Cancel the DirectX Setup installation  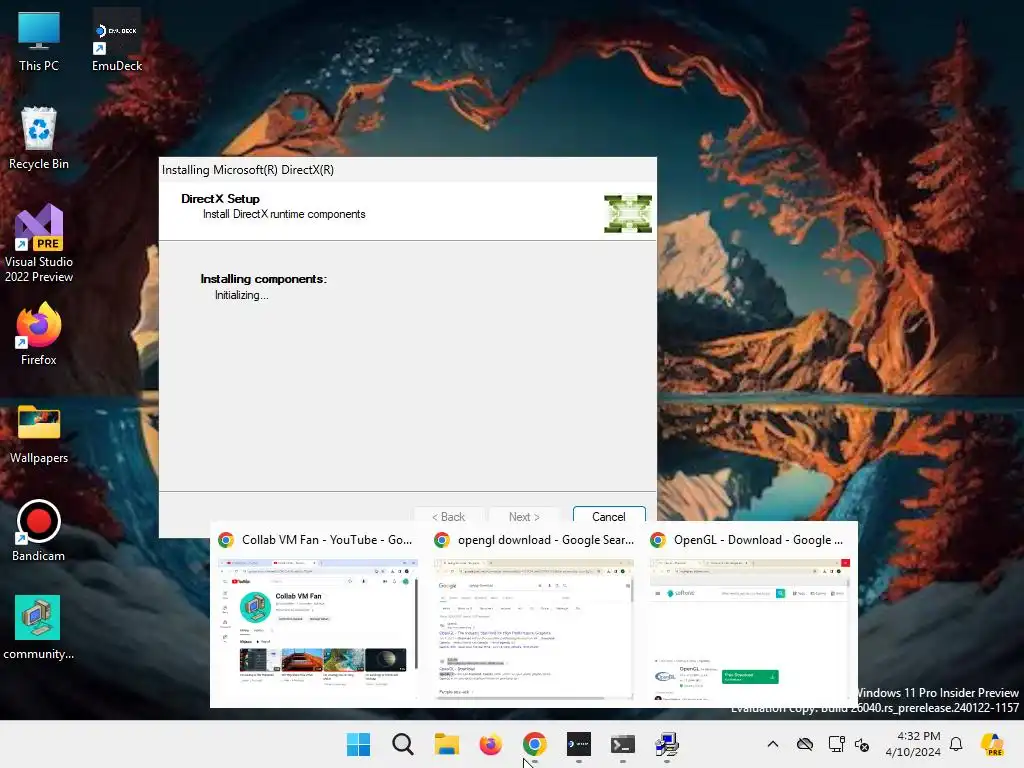[609, 517]
